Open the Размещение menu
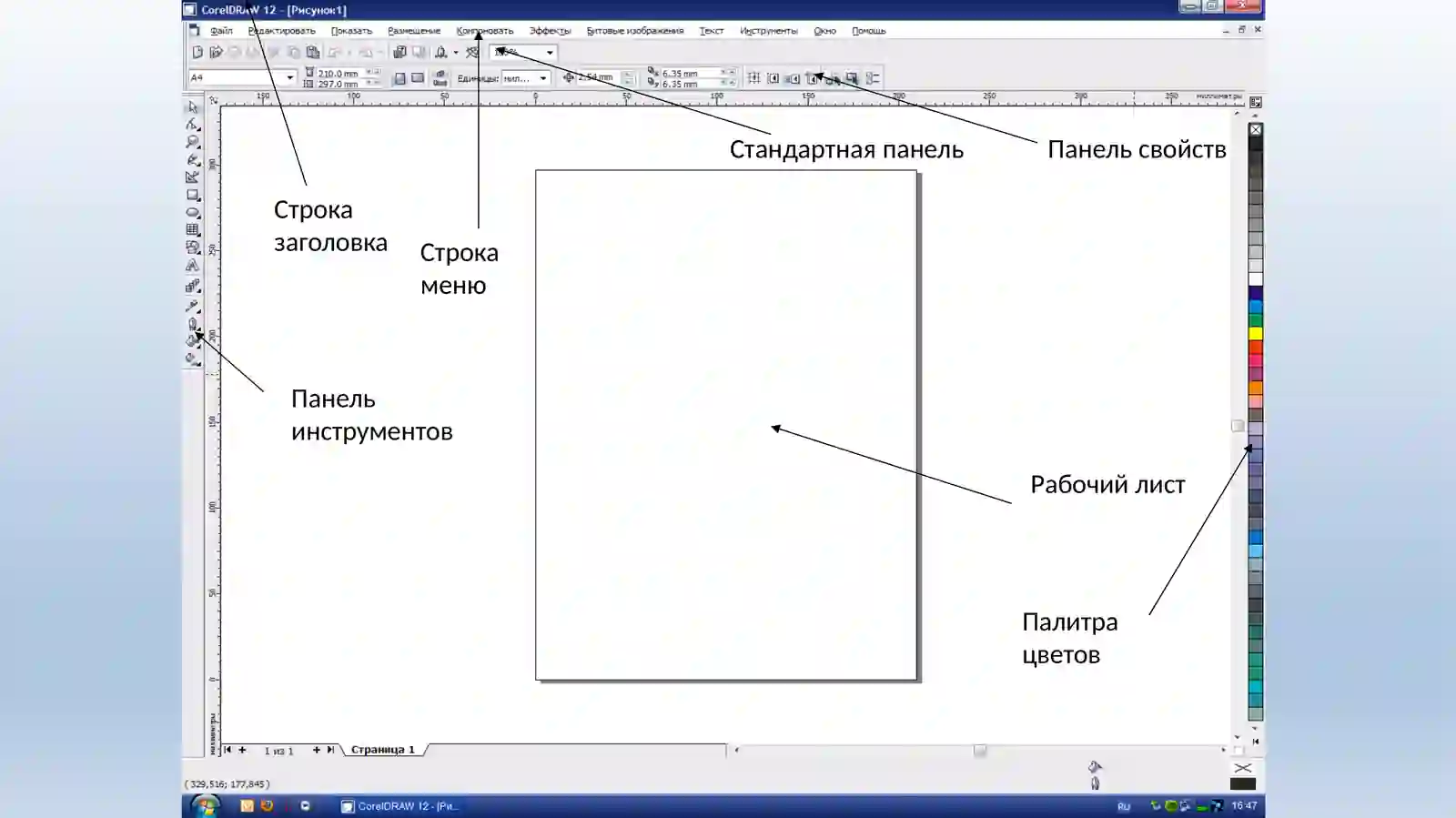 [414, 31]
